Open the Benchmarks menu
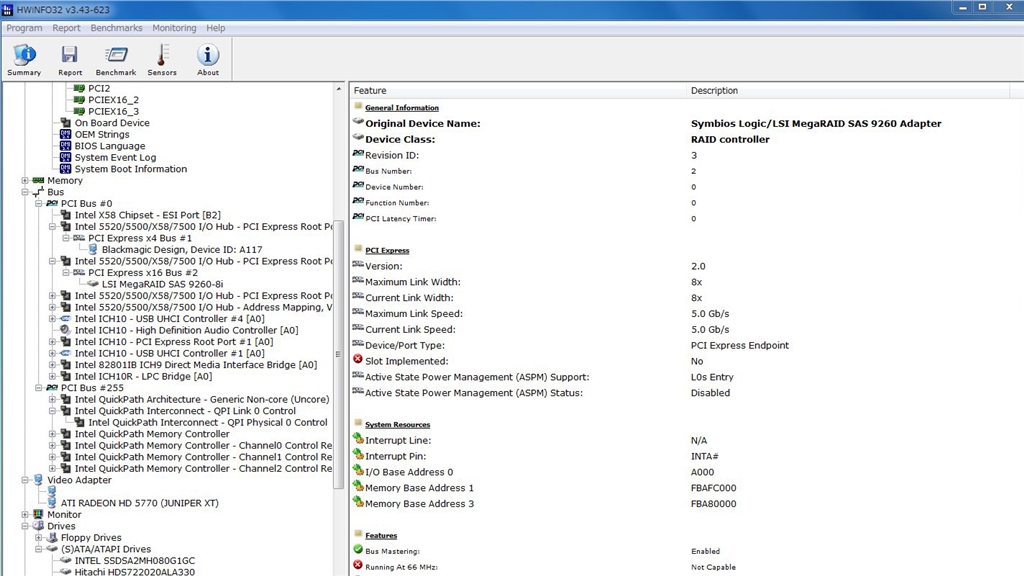Screen dimensions: 1024x576 pos(116,28)
